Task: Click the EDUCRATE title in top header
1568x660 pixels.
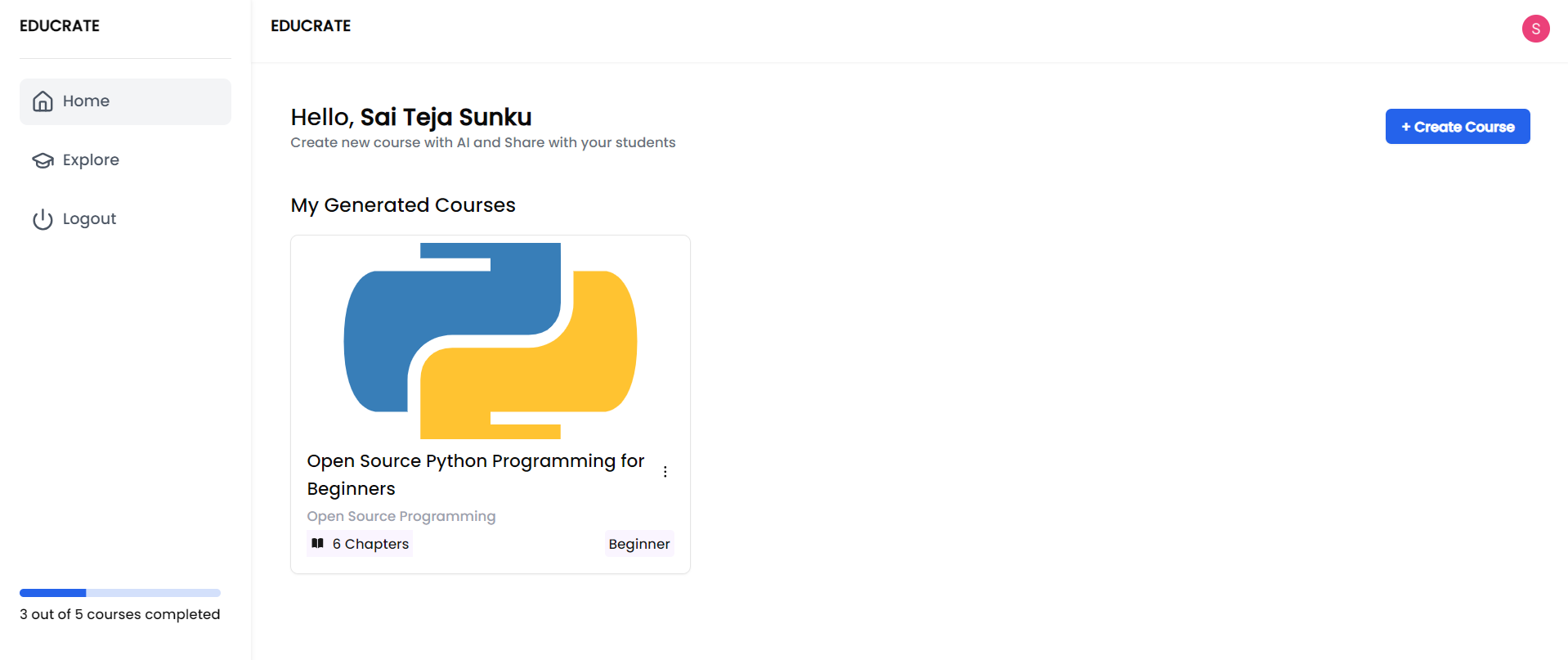Action: coord(311,26)
